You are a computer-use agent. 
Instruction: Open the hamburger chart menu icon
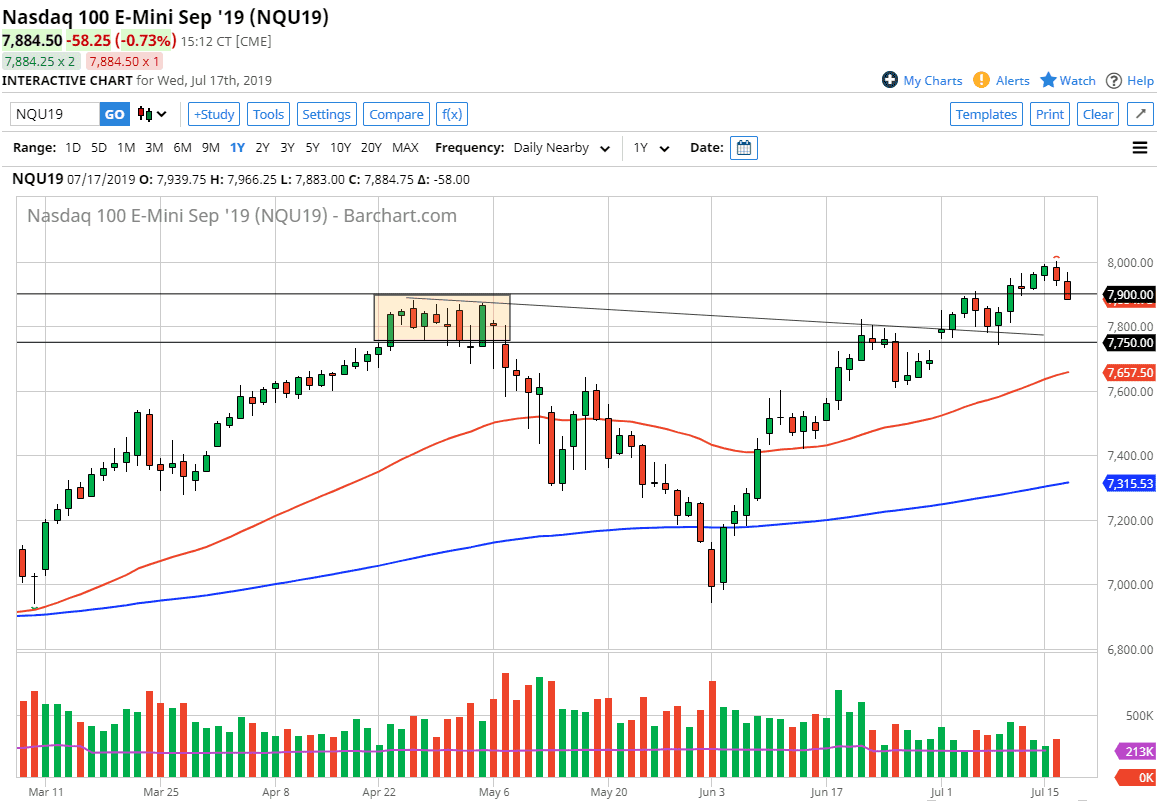pyautogui.click(x=1140, y=147)
